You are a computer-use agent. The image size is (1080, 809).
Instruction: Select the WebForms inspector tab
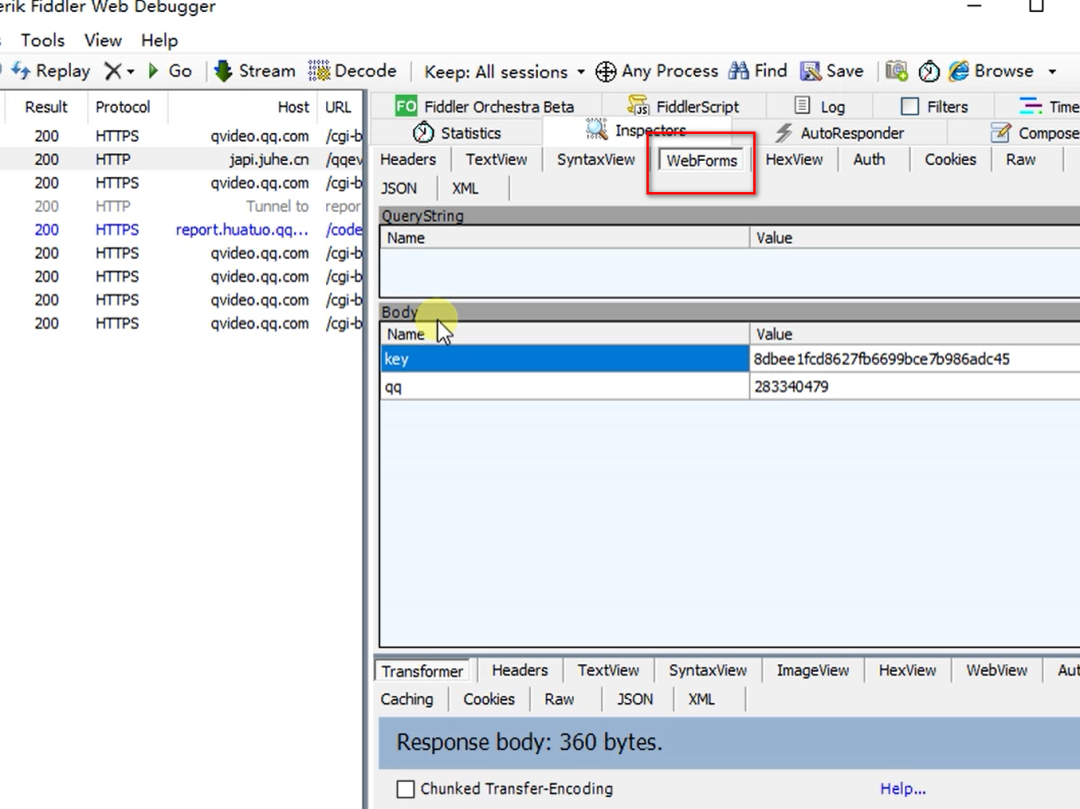702,160
